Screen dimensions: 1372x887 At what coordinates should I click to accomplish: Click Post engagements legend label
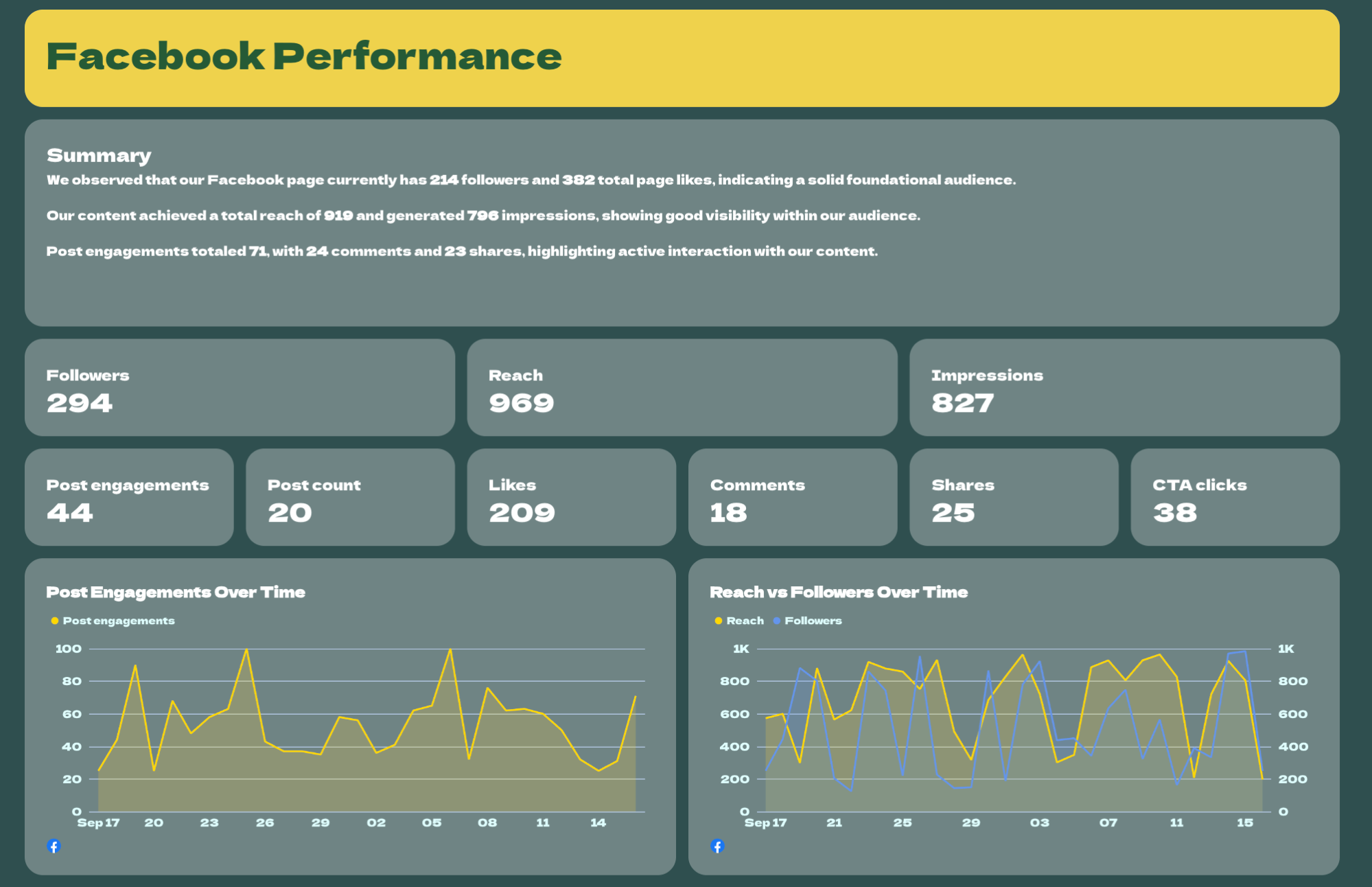click(119, 621)
